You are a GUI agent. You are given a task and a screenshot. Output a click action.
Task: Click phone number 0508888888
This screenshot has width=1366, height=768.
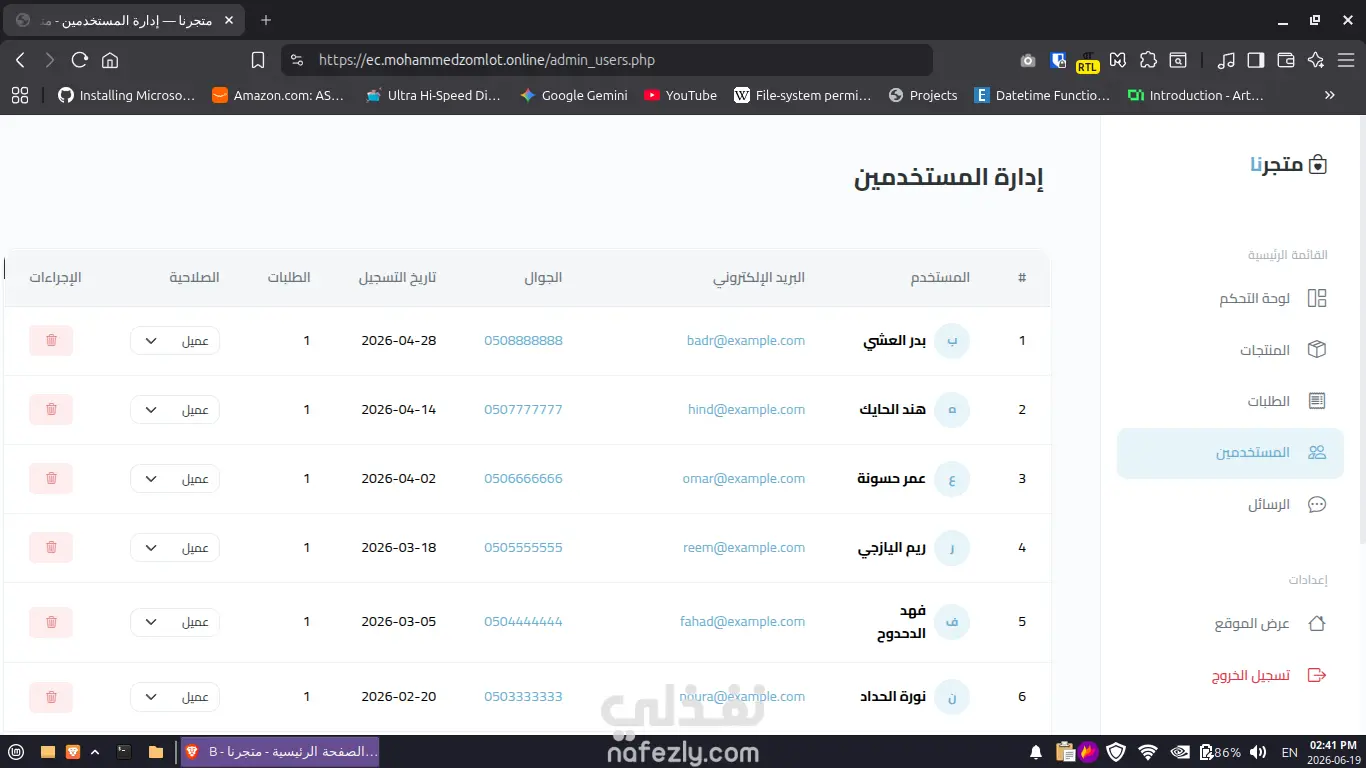point(523,341)
